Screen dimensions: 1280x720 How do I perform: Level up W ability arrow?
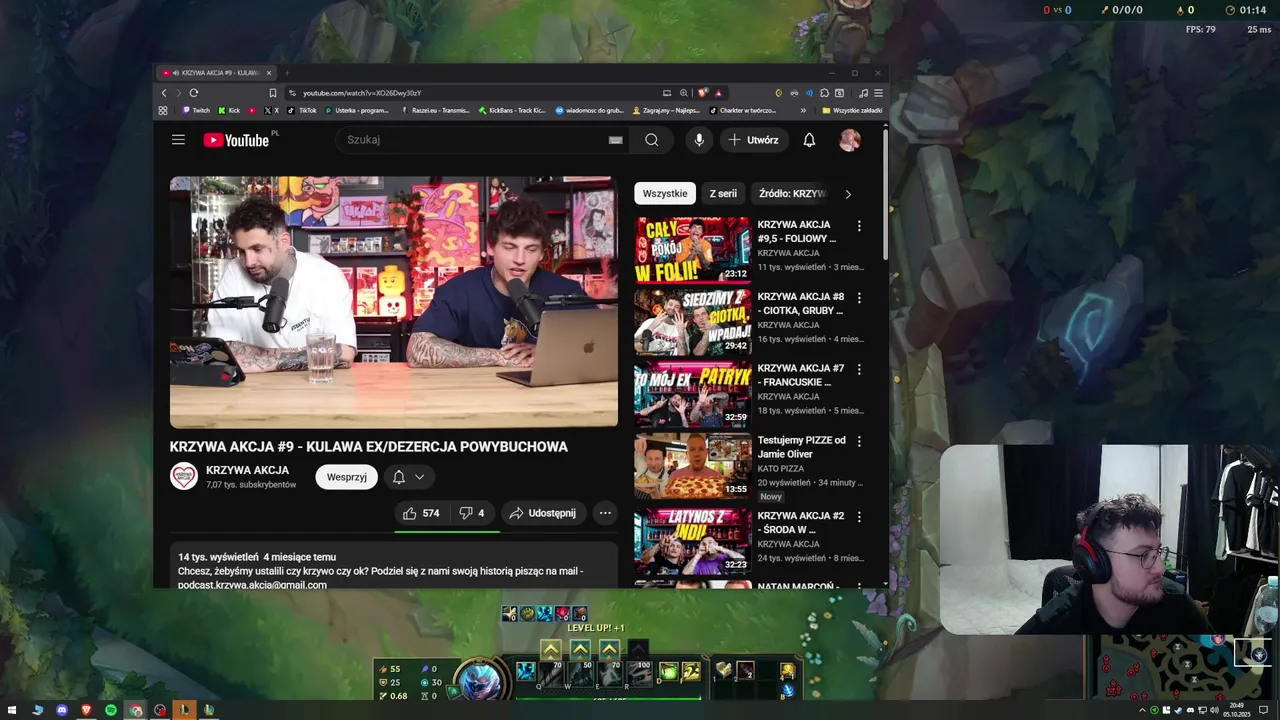(580, 649)
